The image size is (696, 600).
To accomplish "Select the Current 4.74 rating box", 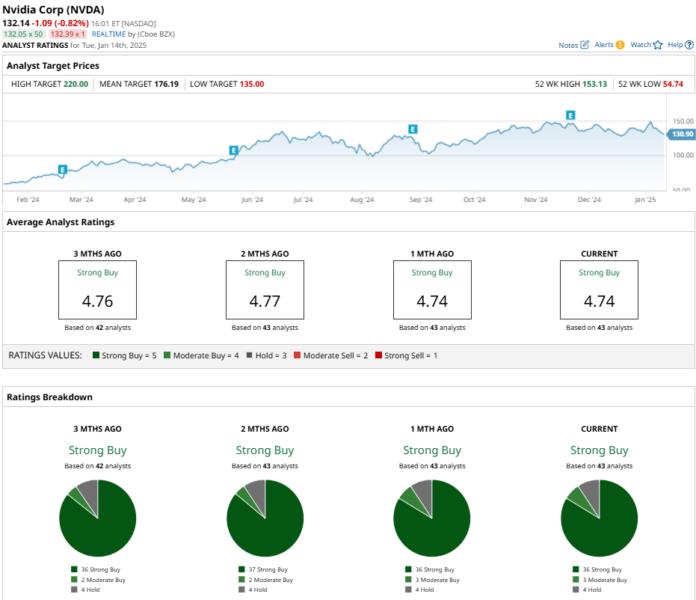I will tap(599, 290).
